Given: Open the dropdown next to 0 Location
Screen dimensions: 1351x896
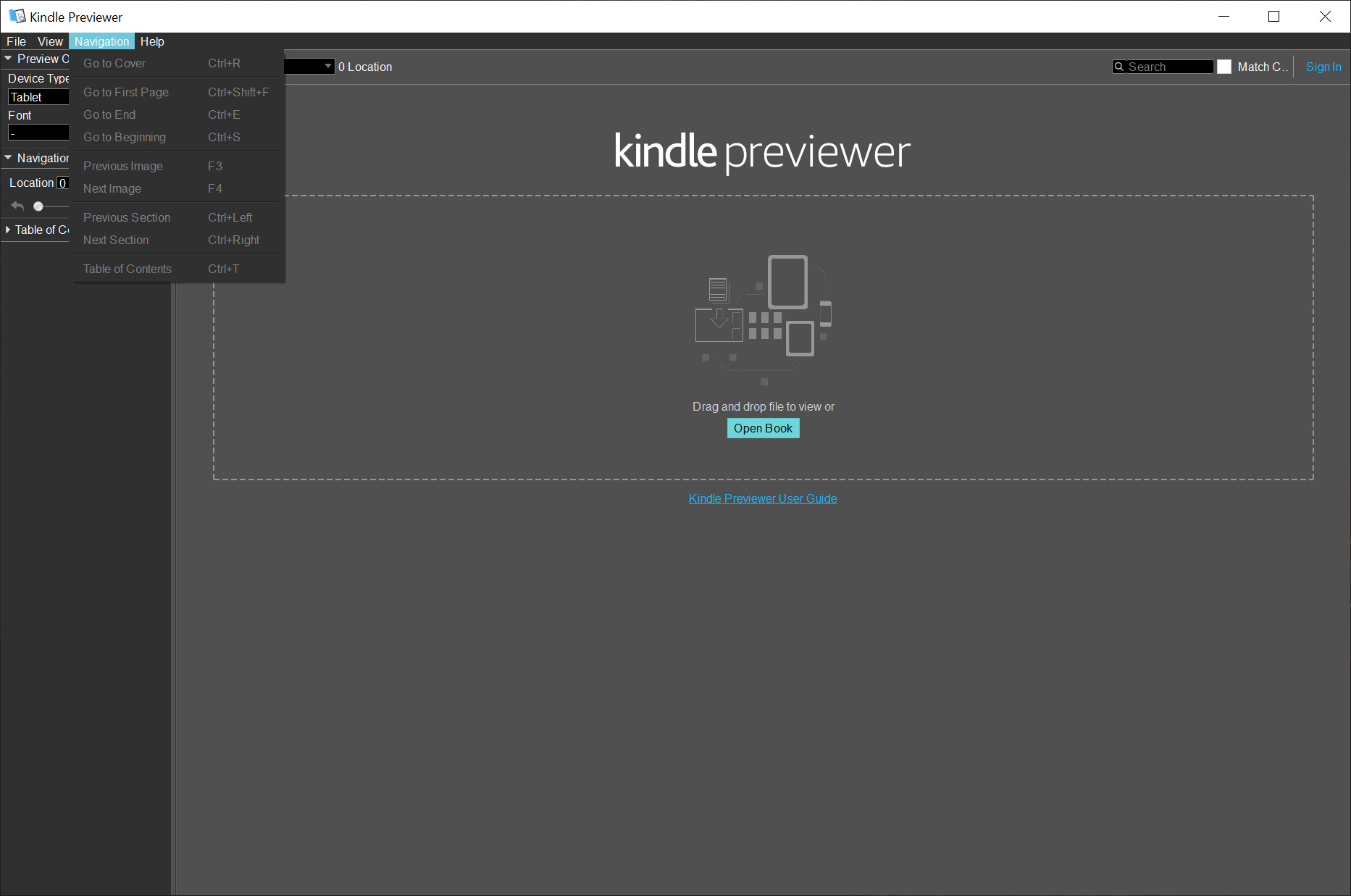Looking at the screenshot, I should pos(327,66).
